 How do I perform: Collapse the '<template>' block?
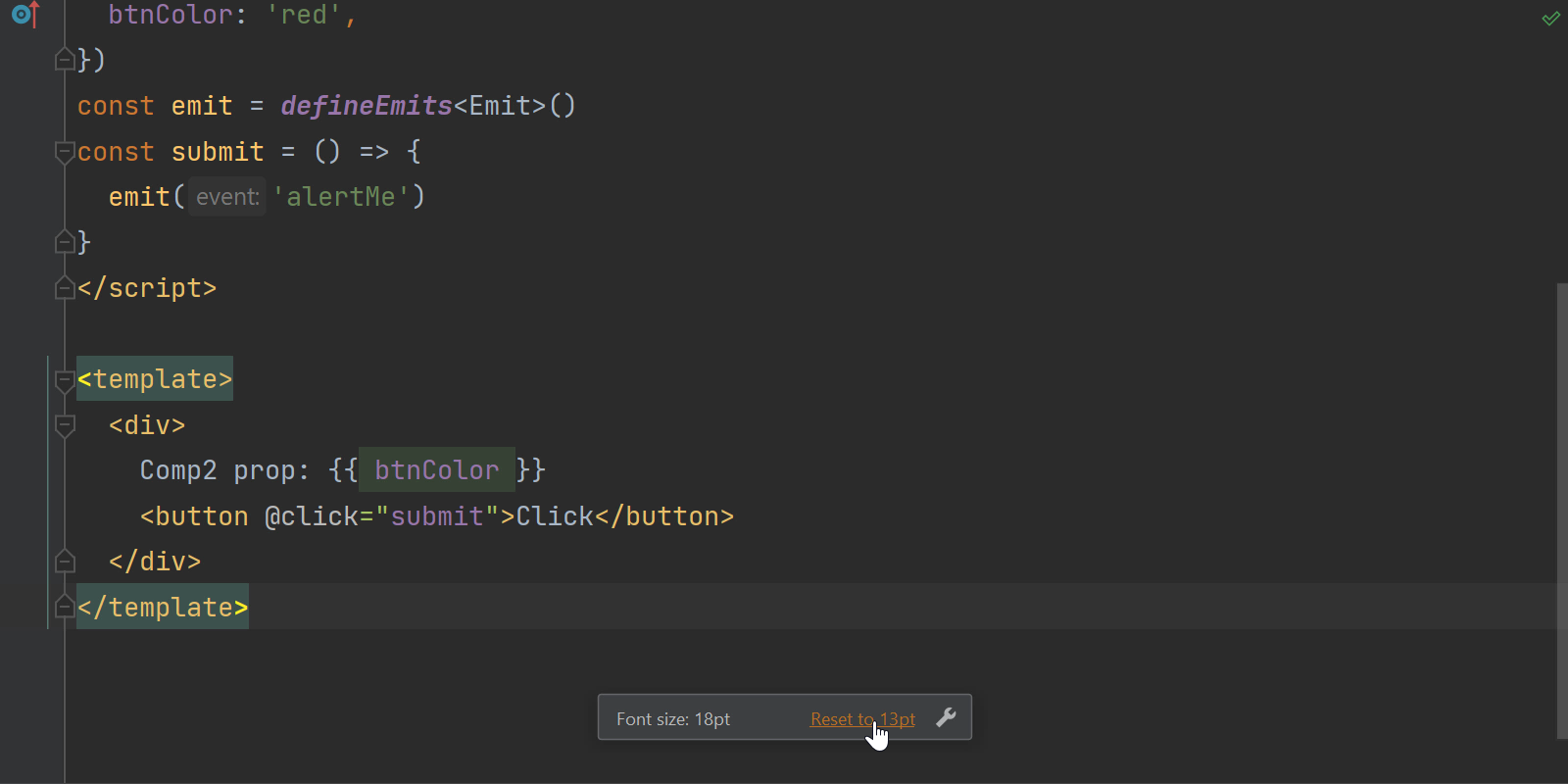tap(65, 380)
